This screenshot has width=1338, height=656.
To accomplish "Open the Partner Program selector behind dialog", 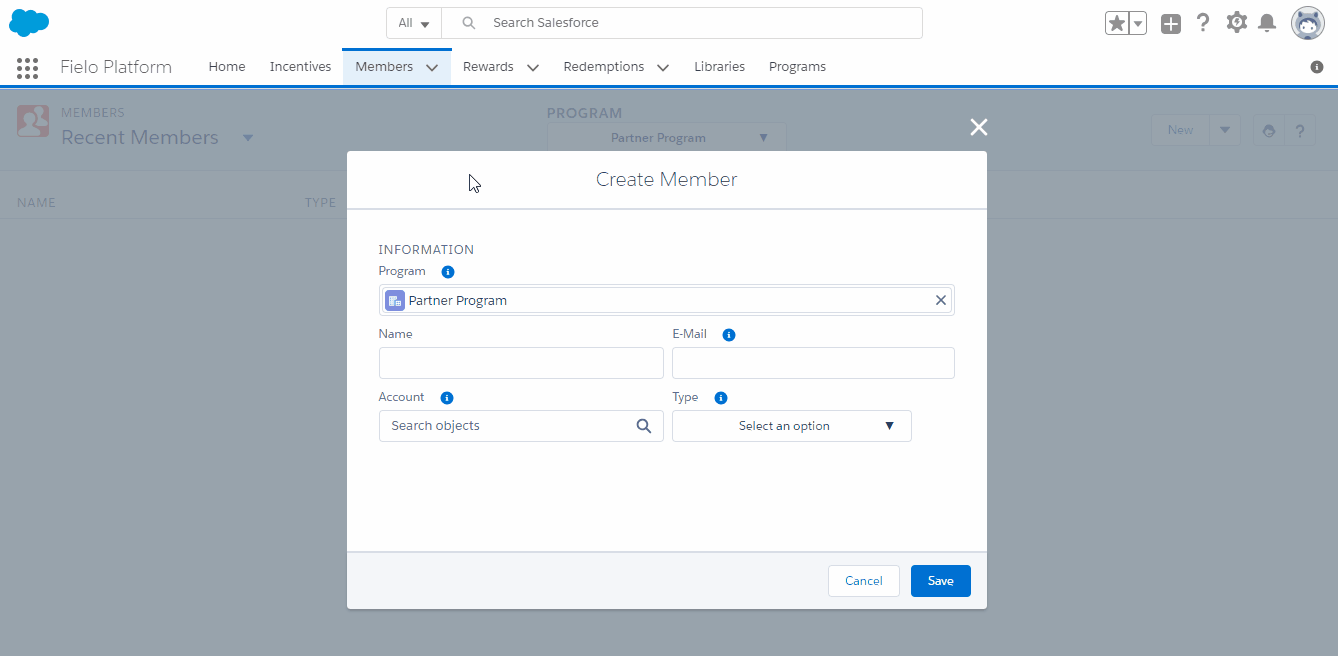I will [667, 138].
